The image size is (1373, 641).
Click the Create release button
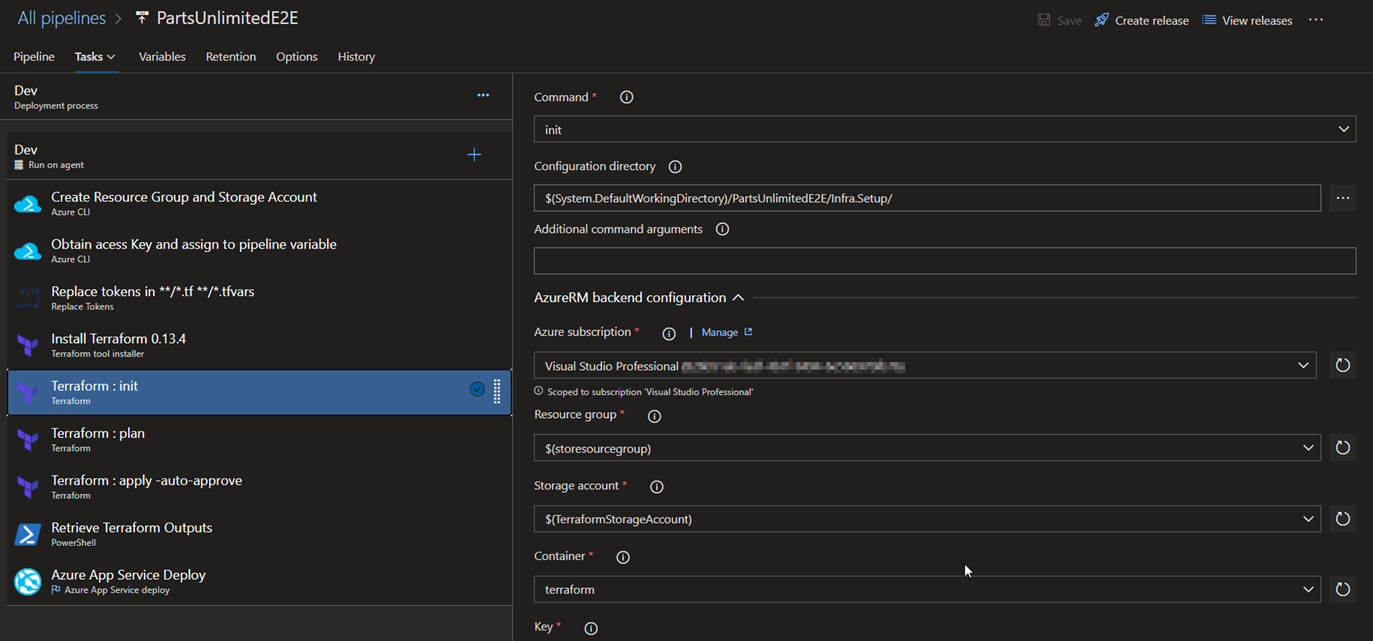[x=1142, y=20]
